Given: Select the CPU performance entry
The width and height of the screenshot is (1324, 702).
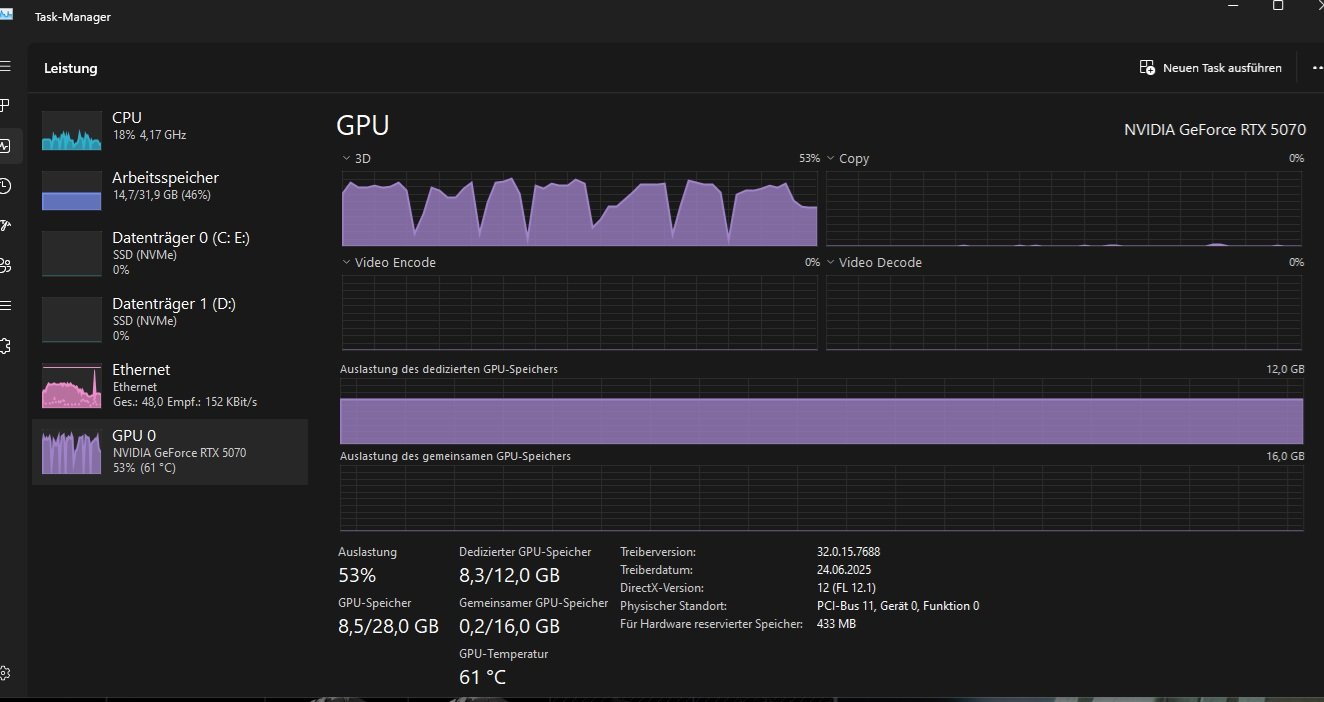Looking at the screenshot, I should [x=170, y=130].
